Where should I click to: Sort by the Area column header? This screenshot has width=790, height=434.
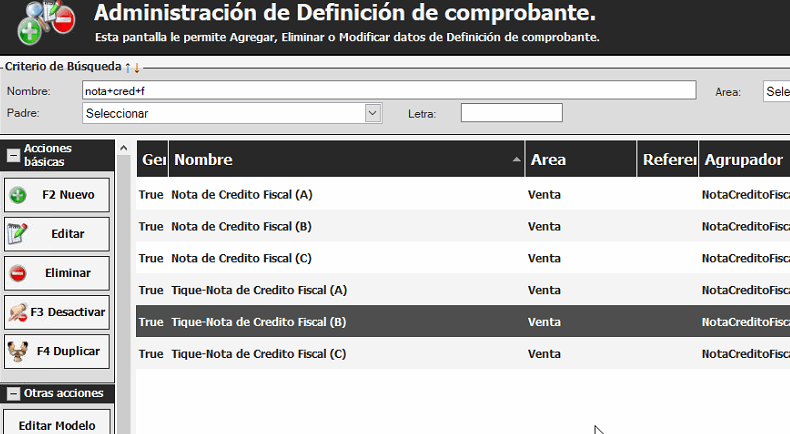click(580, 160)
